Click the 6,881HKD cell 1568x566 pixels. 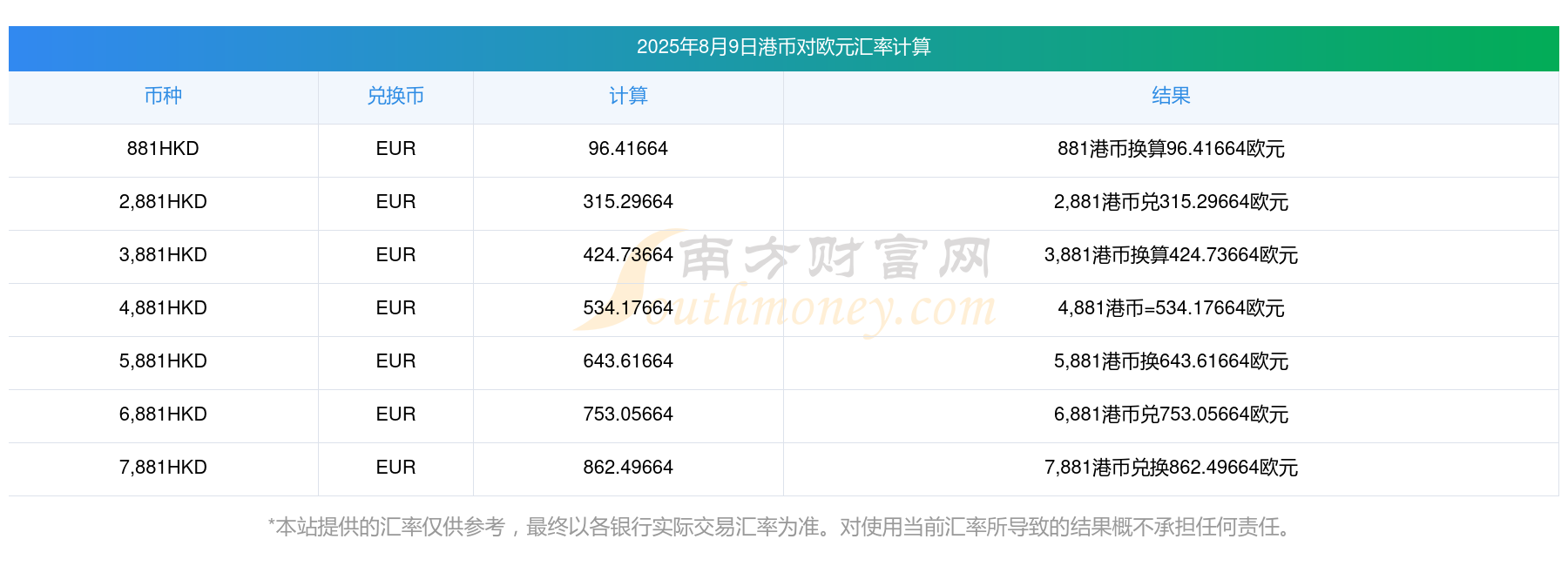coord(163,414)
